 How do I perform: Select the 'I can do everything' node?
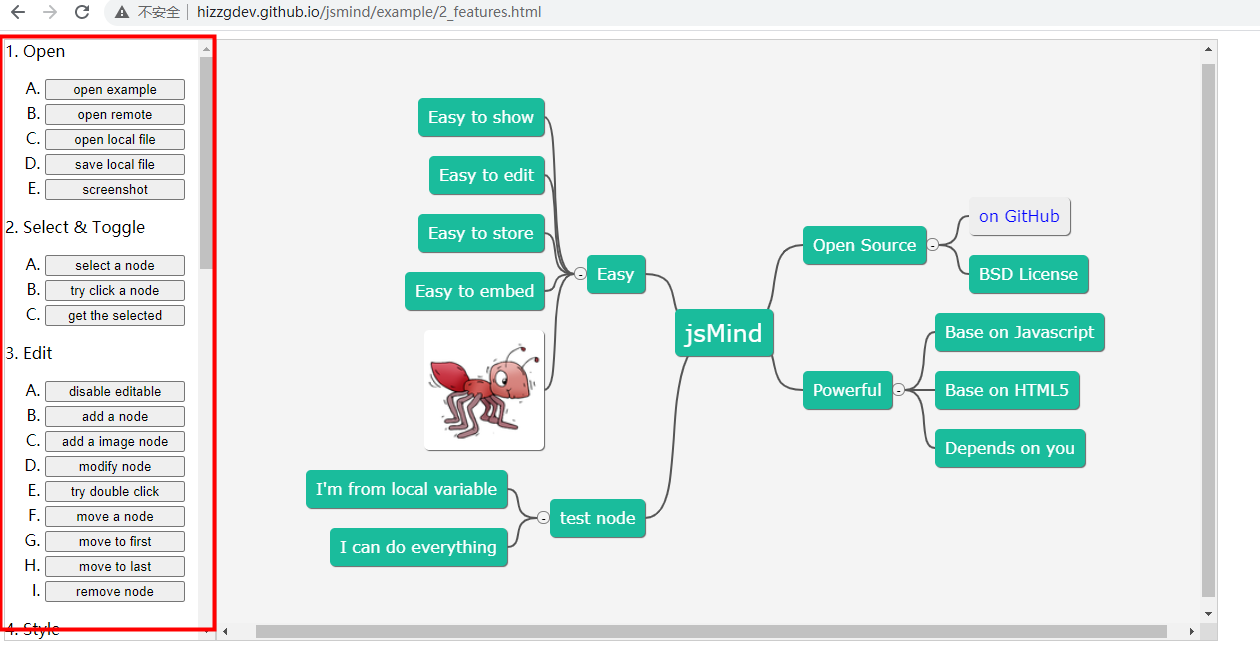pyautogui.click(x=418, y=547)
